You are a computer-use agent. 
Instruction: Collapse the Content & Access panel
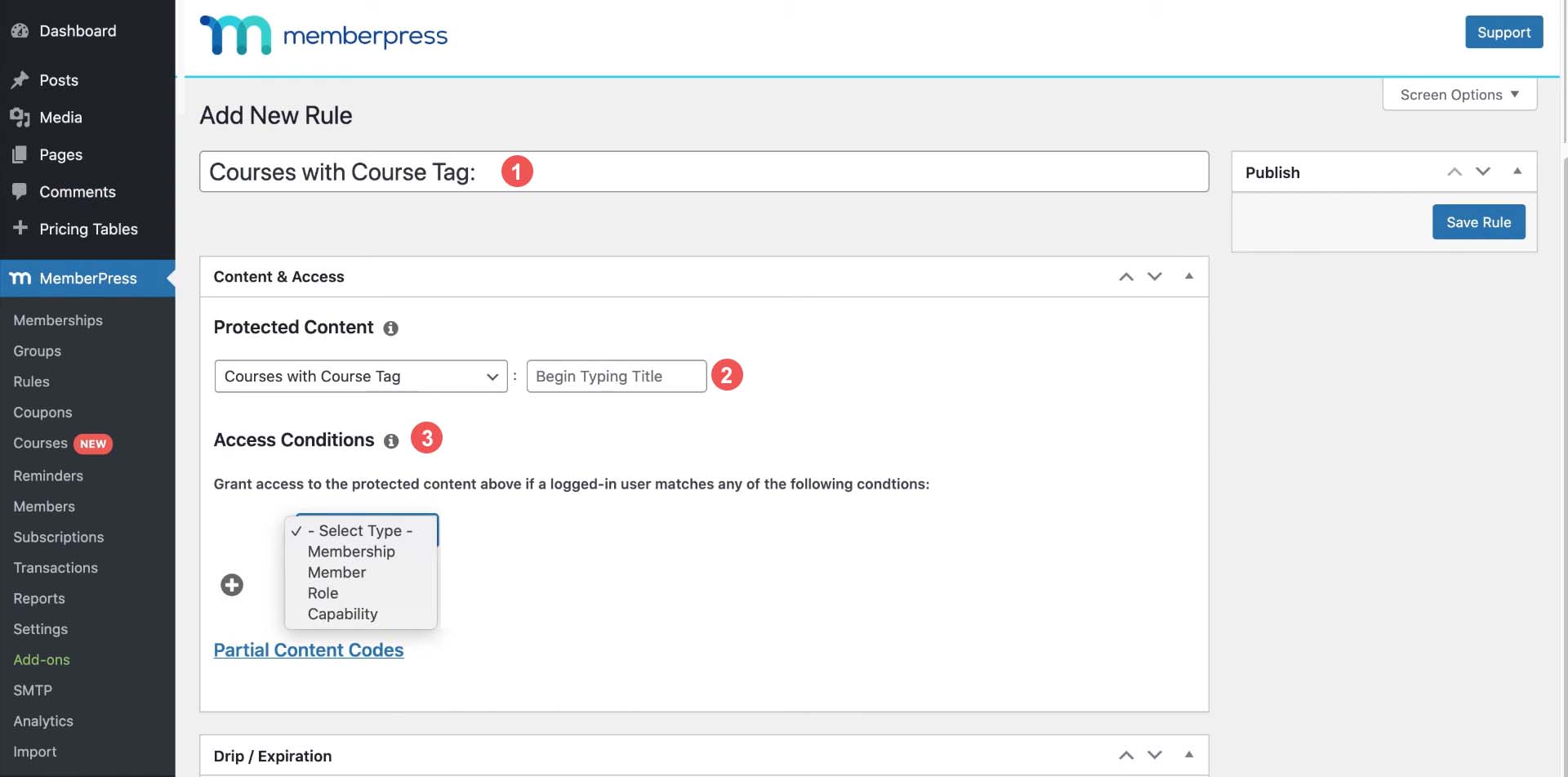click(1189, 276)
